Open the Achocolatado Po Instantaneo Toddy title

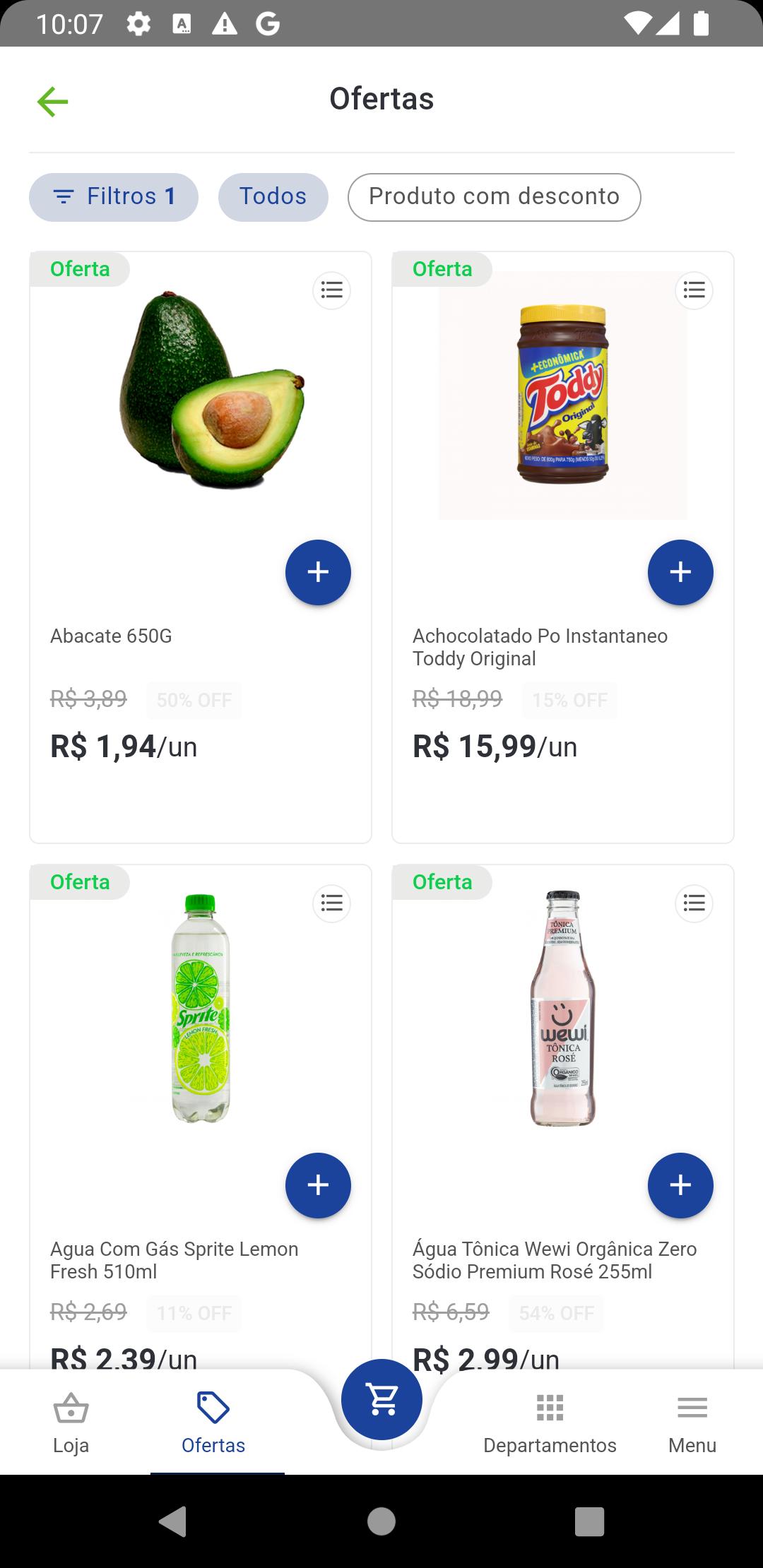pos(540,647)
